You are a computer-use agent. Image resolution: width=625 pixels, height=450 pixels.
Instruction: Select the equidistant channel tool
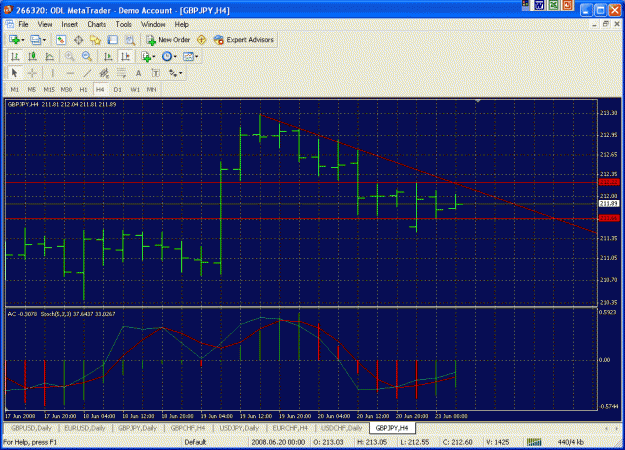104,73
